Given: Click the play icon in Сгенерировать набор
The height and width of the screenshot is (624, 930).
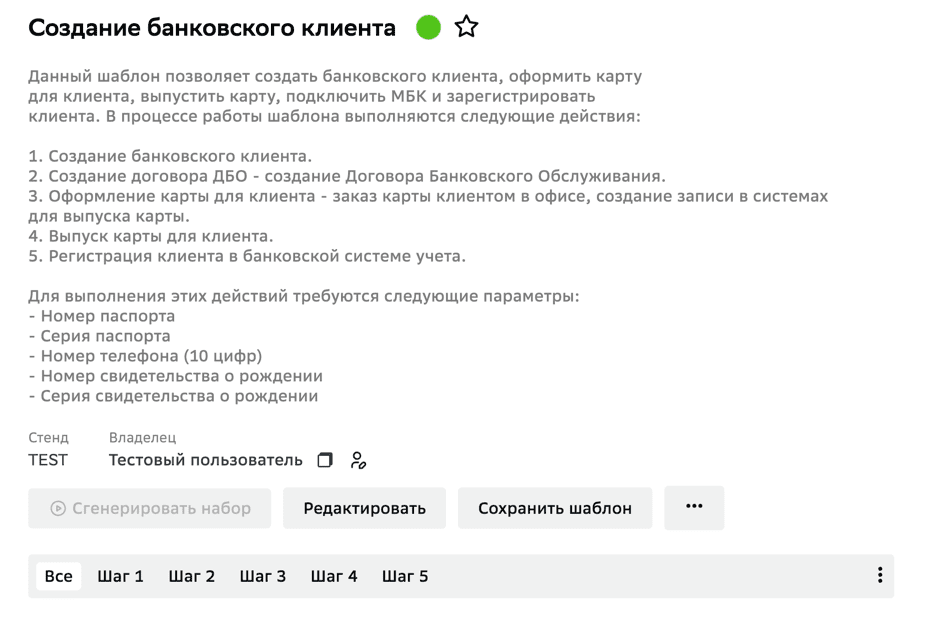Looking at the screenshot, I should 58,508.
